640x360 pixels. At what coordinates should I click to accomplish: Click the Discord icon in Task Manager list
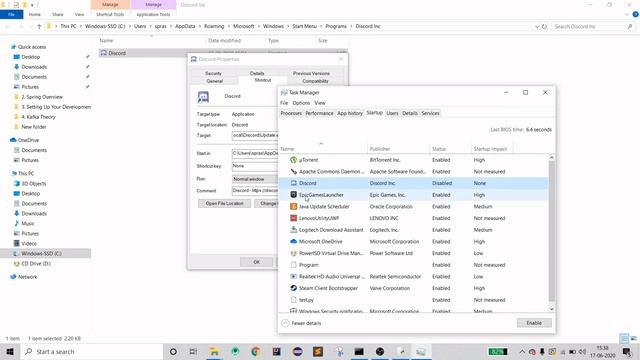[x=293, y=183]
